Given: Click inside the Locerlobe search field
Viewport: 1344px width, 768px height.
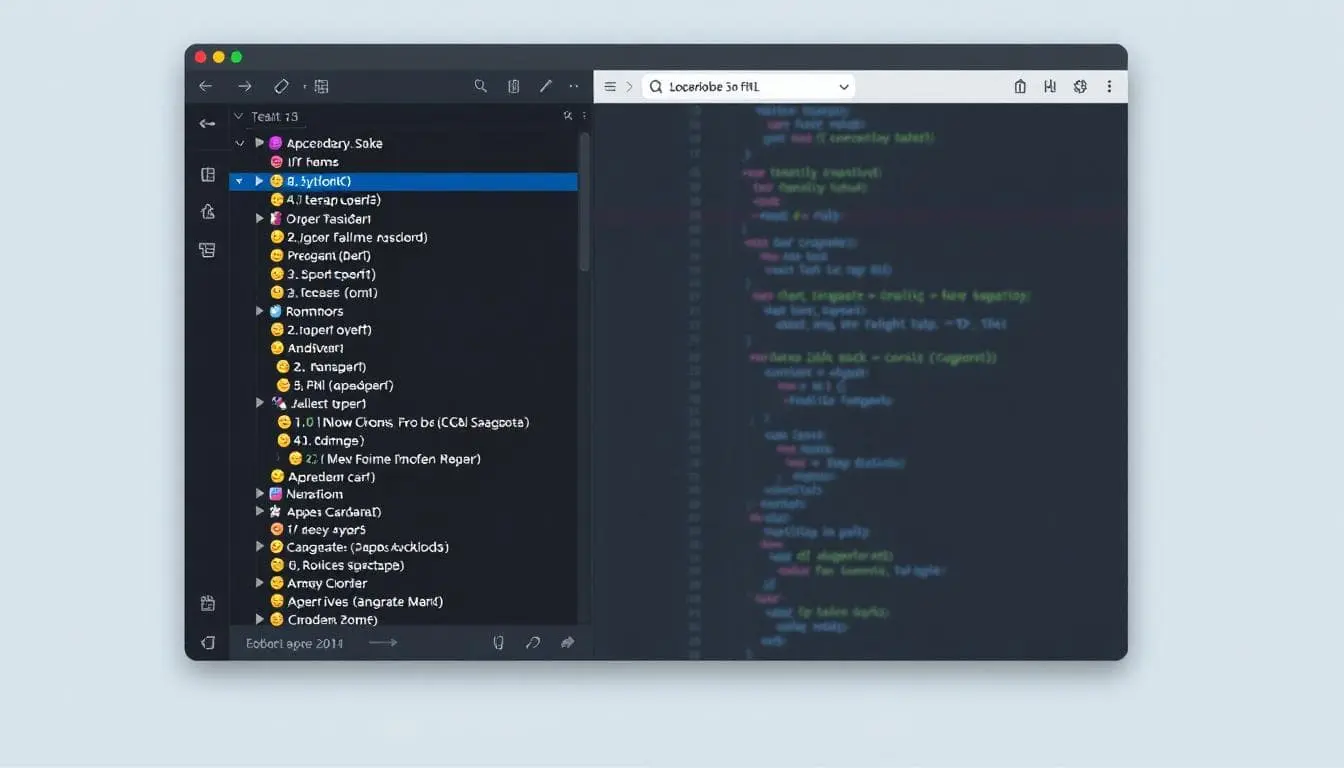Looking at the screenshot, I should point(748,87).
